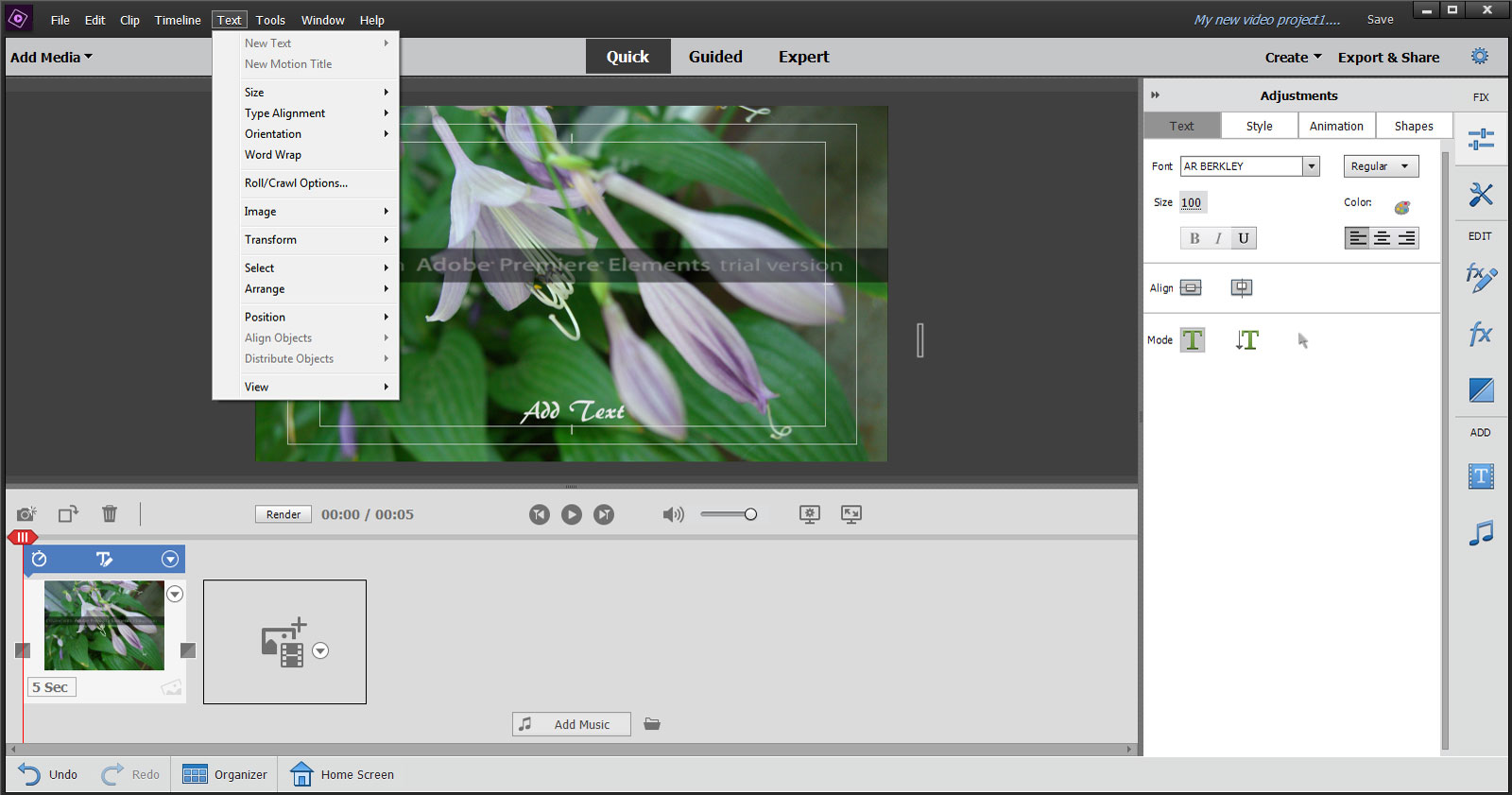Open the Regular font style dropdown
This screenshot has height=795, width=1512.
click(x=1381, y=166)
